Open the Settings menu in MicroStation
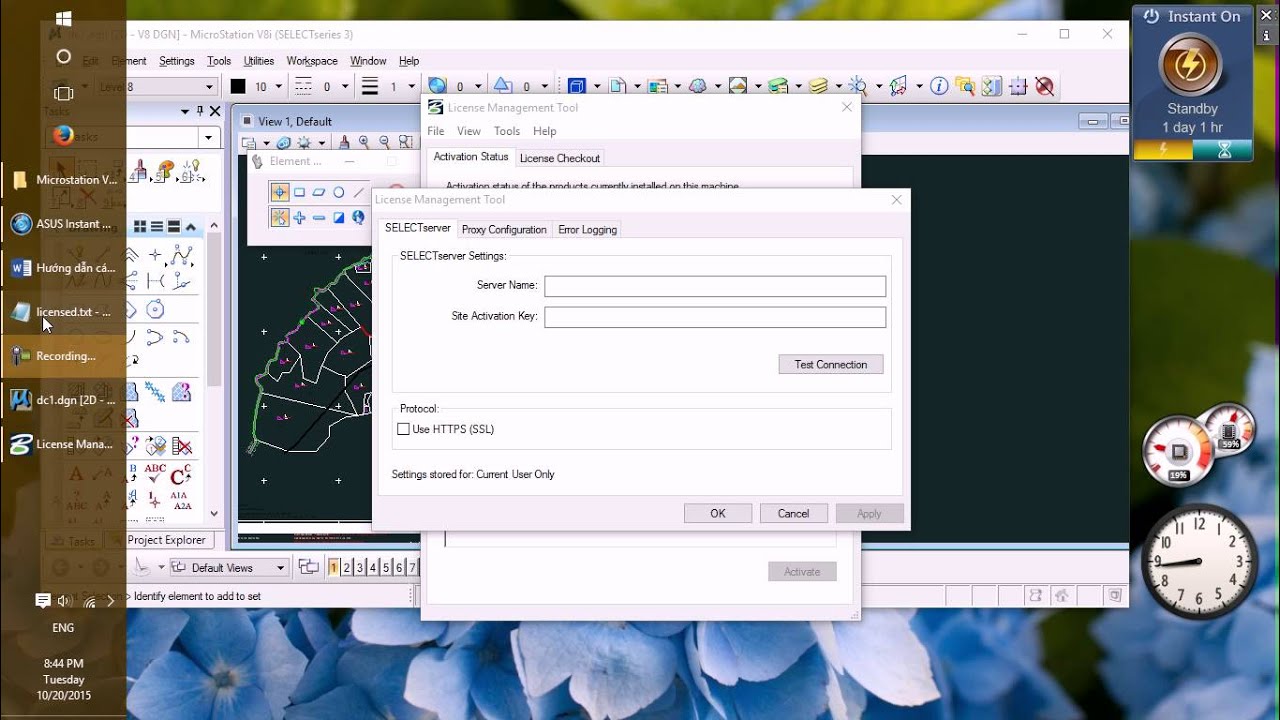This screenshot has width=1280, height=720. click(177, 61)
